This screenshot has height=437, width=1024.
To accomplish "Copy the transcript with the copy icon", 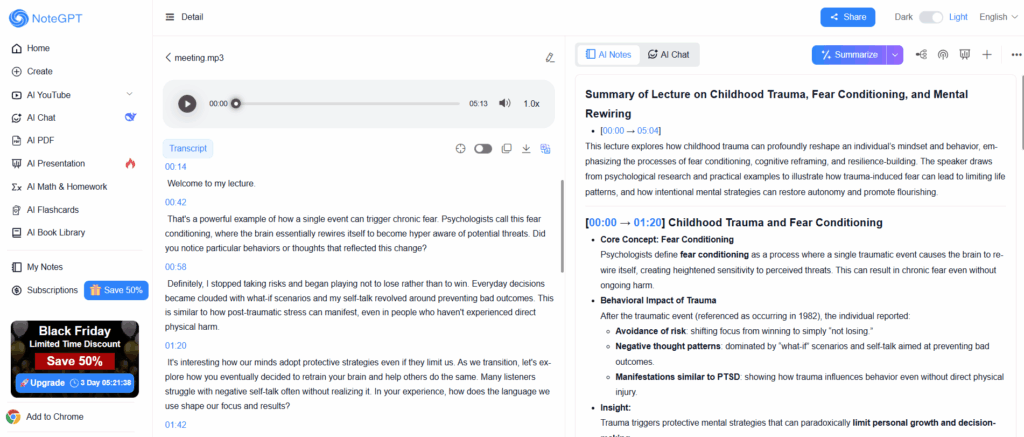I will 506,149.
